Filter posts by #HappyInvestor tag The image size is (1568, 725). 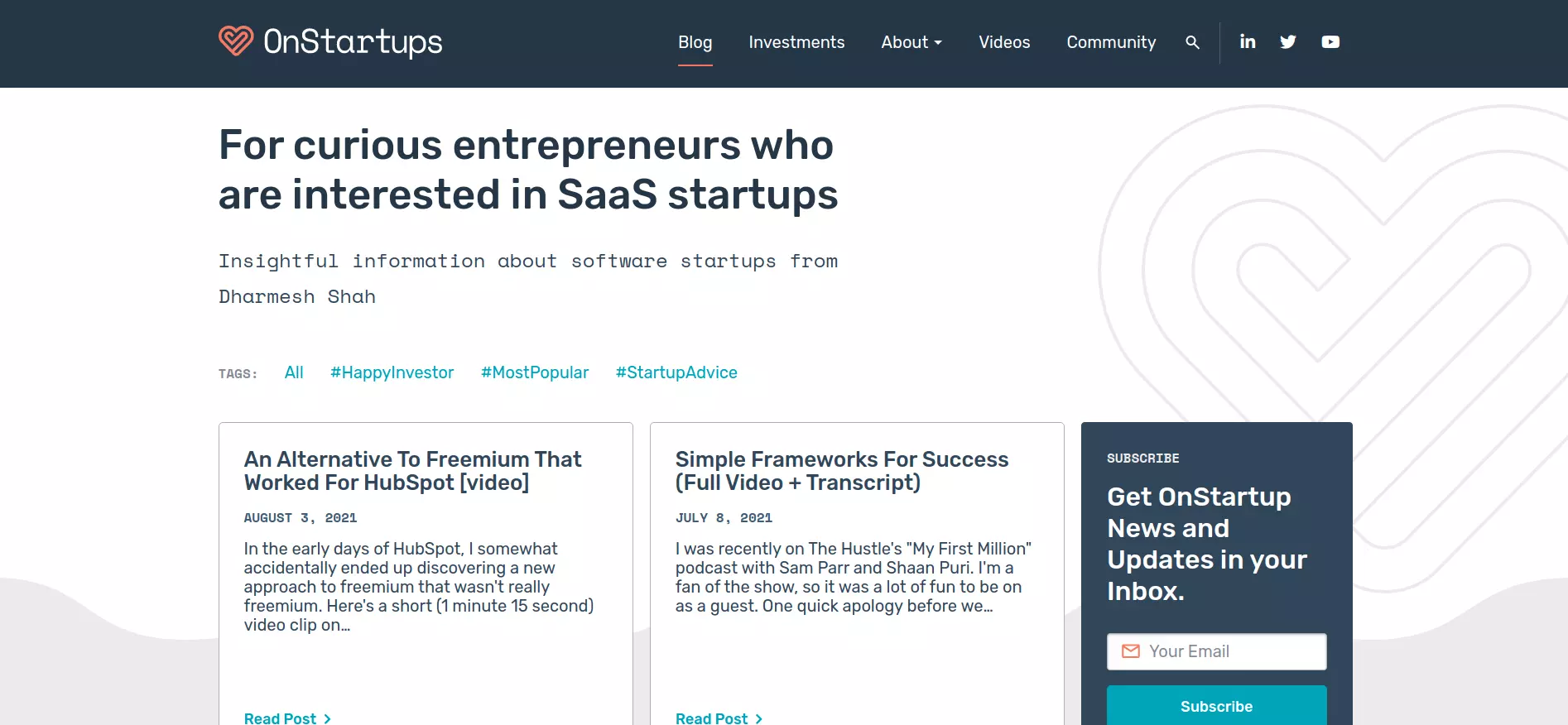click(x=392, y=372)
